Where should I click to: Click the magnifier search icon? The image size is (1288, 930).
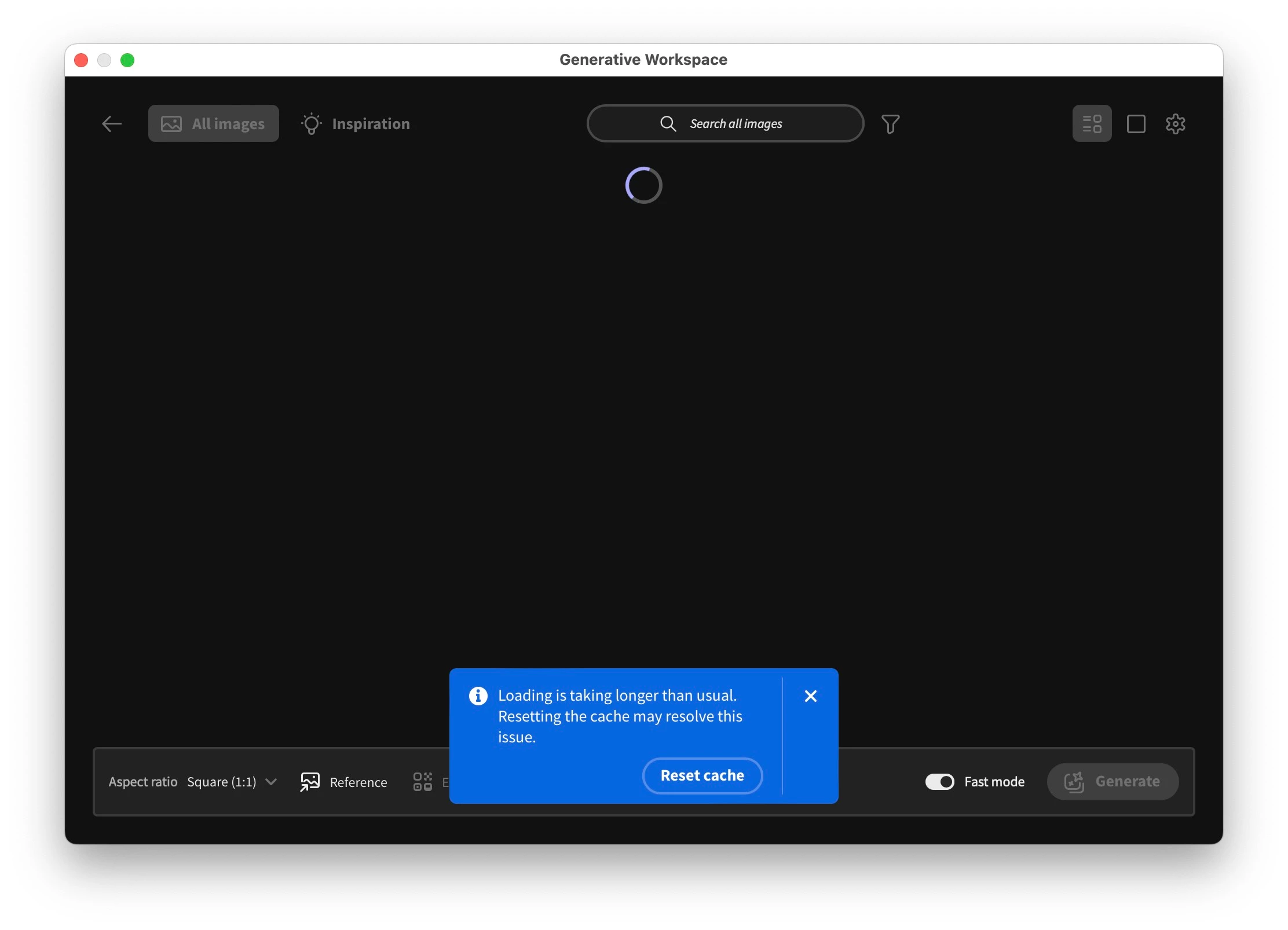click(668, 124)
